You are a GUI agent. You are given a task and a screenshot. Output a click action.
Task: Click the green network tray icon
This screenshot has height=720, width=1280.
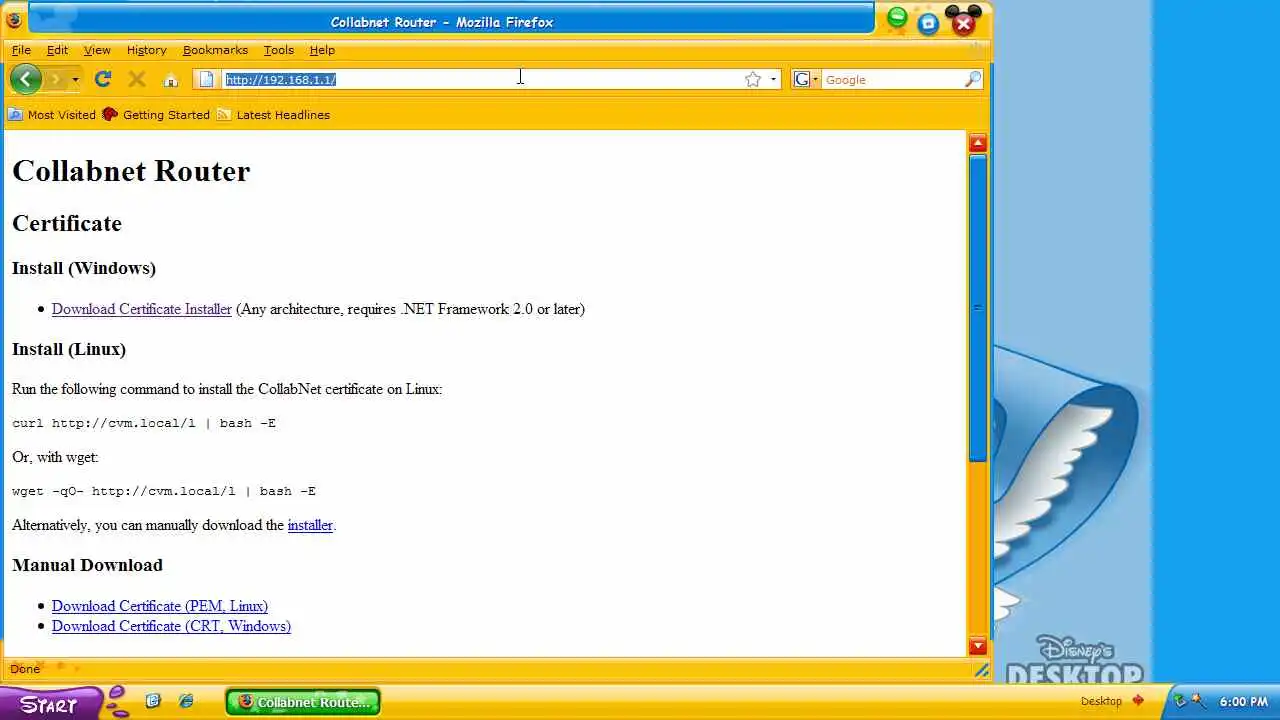coord(1179,701)
